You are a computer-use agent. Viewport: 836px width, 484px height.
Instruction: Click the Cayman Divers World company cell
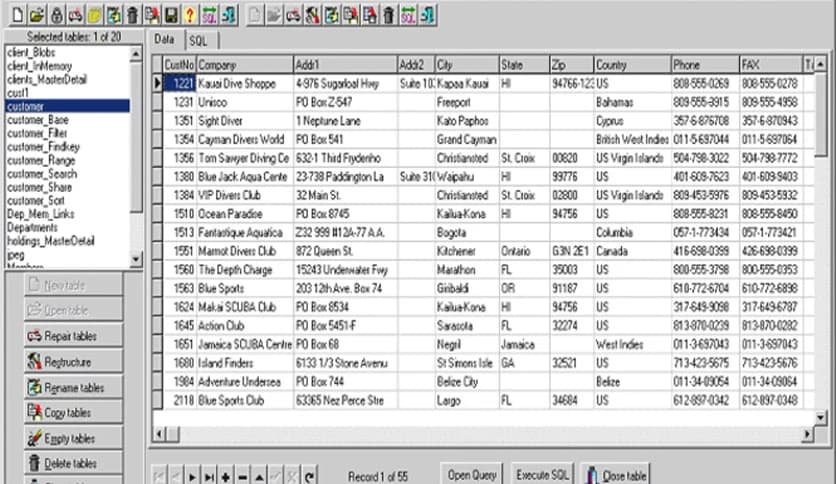click(x=245, y=140)
